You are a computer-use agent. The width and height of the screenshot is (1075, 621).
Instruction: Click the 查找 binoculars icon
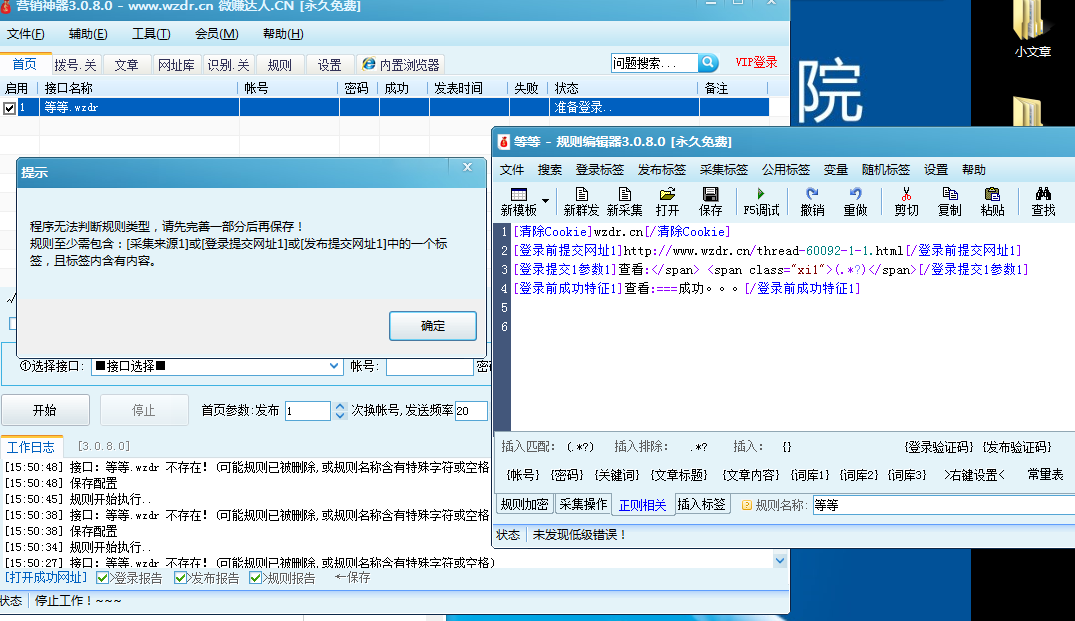point(1043,201)
